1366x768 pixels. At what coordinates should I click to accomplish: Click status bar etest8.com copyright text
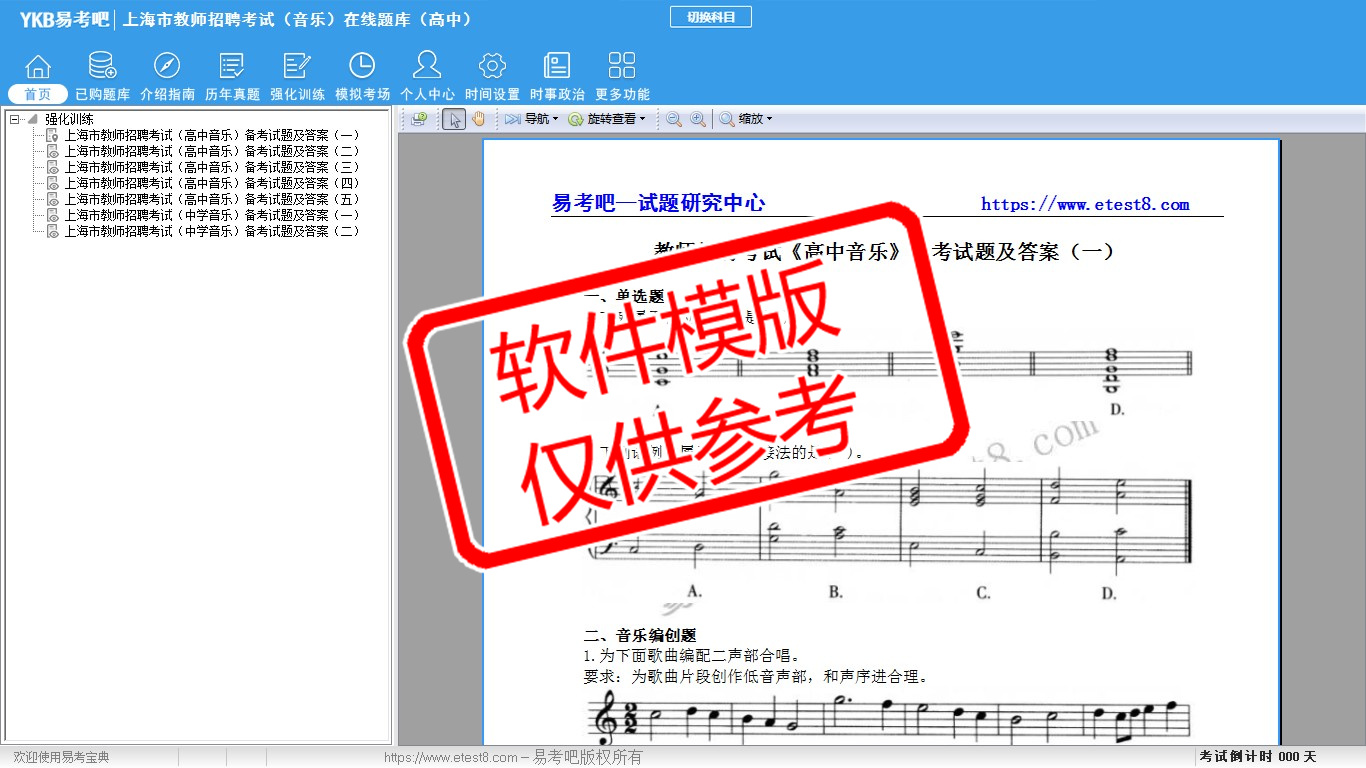click(x=513, y=757)
